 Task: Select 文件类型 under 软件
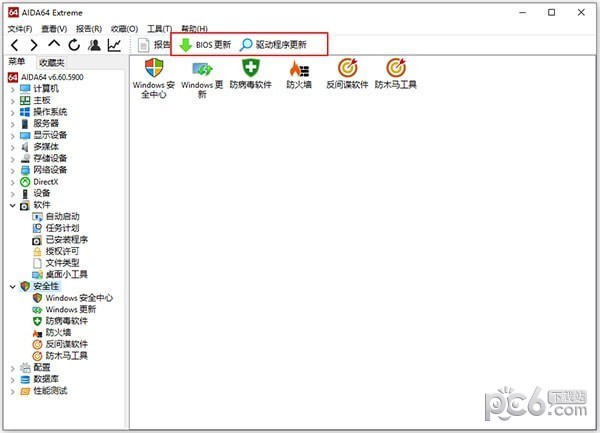point(56,263)
